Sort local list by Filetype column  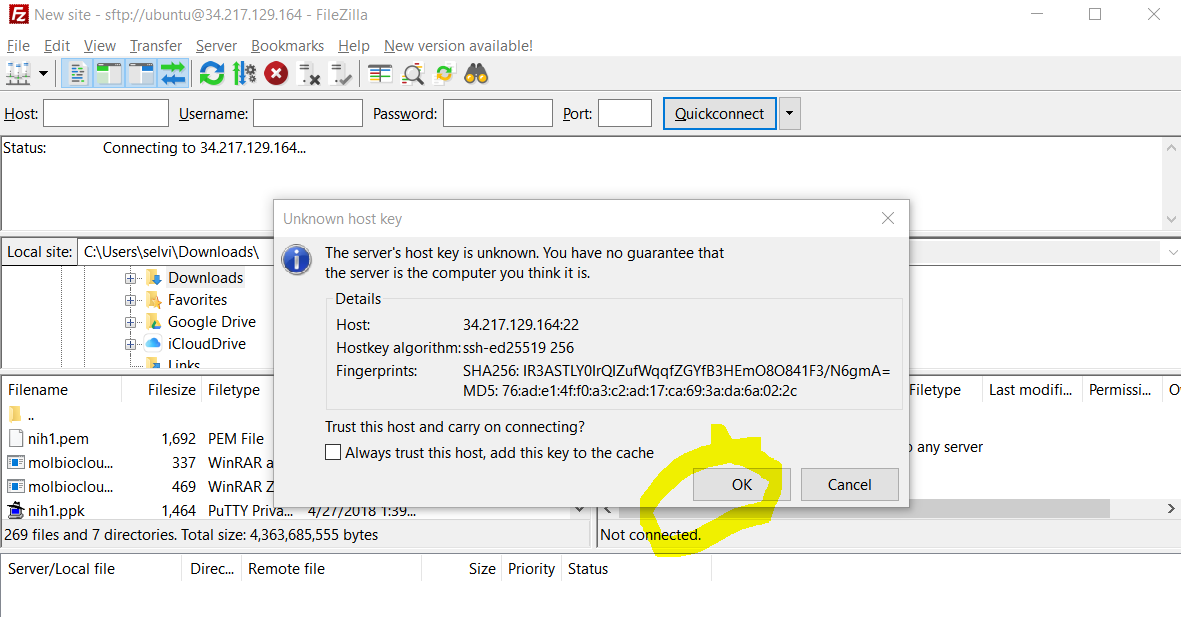(x=238, y=389)
